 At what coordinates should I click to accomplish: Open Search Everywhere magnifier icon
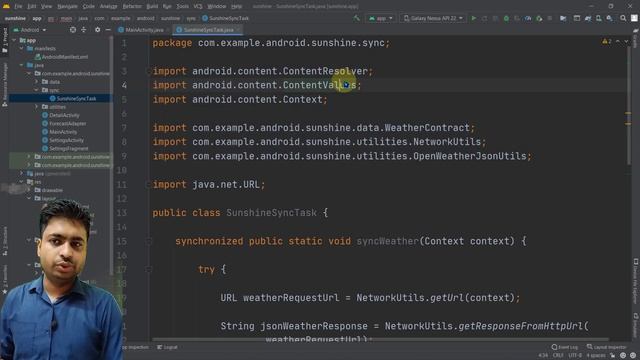[623, 18]
